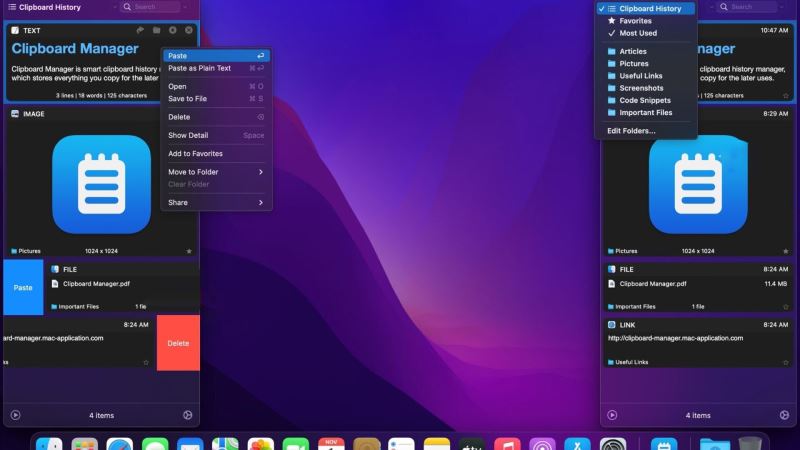Click the settings icon at the left panel's bottom
This screenshot has width=800, height=450.
(x=188, y=415)
